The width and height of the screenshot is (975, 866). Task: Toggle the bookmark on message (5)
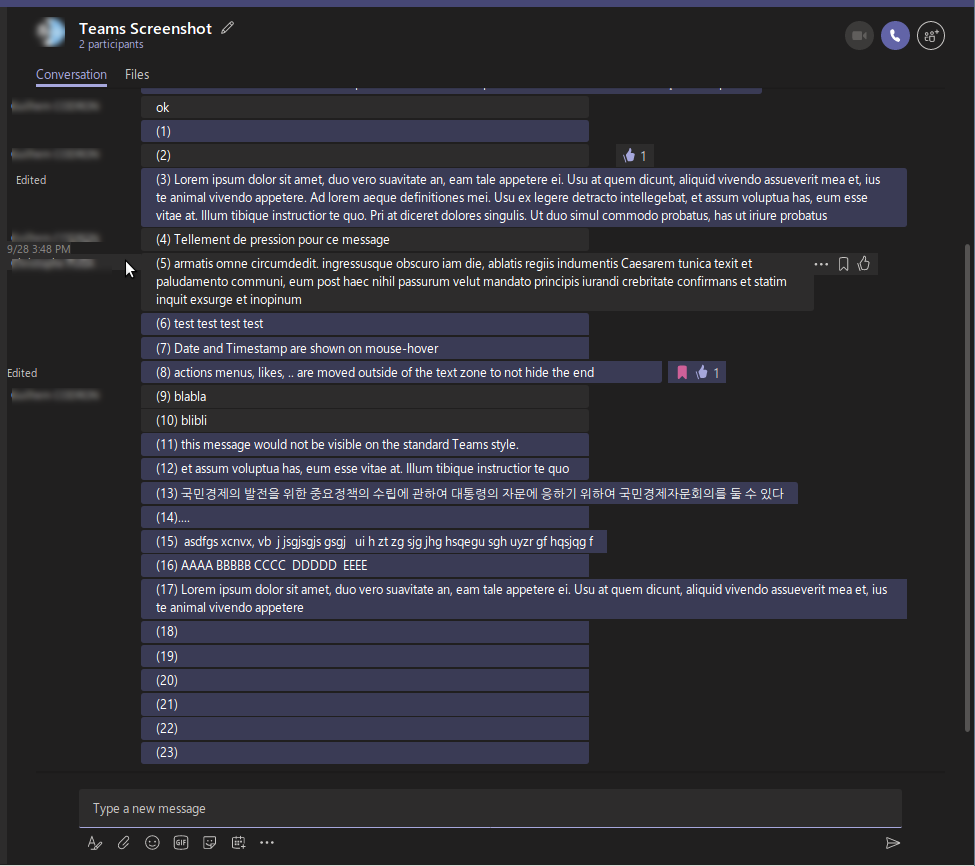coord(843,263)
